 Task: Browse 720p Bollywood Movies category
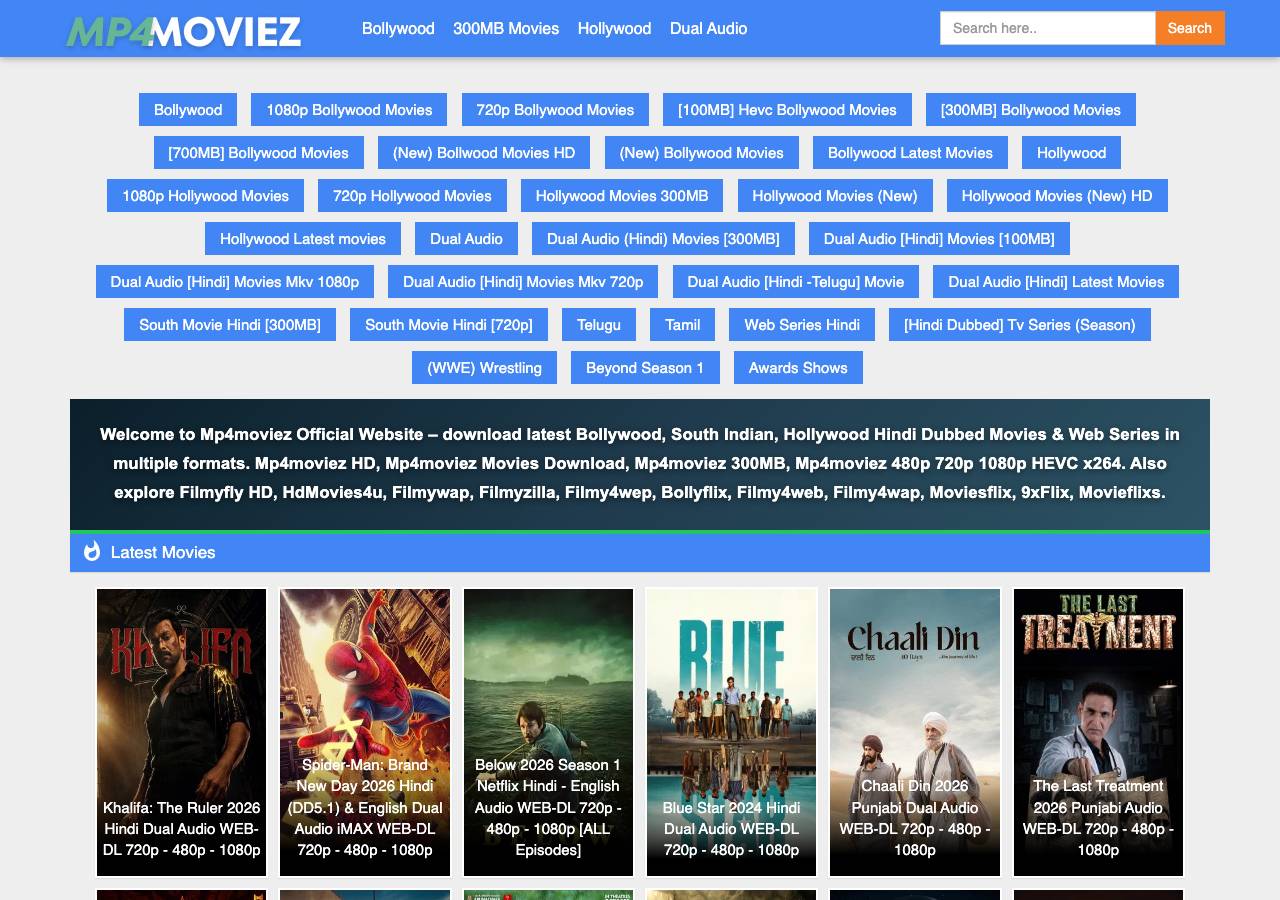pyautogui.click(x=555, y=110)
